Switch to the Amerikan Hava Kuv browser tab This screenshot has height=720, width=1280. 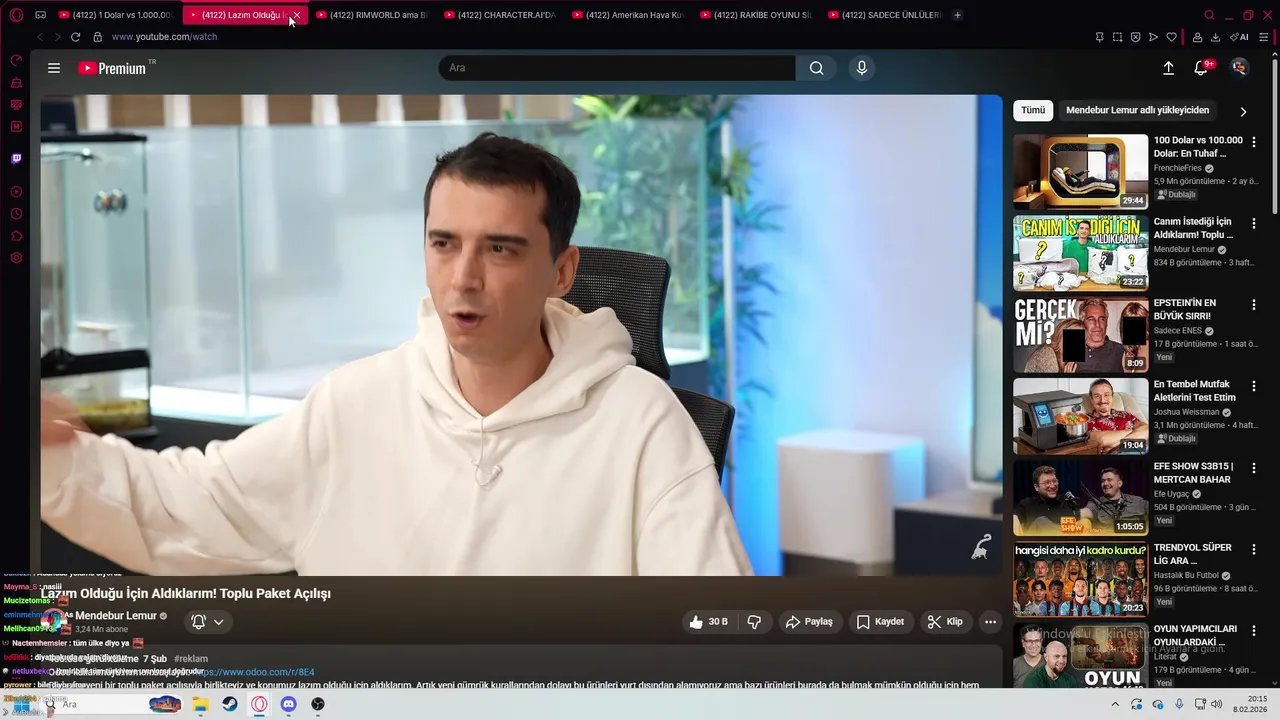tap(628, 15)
